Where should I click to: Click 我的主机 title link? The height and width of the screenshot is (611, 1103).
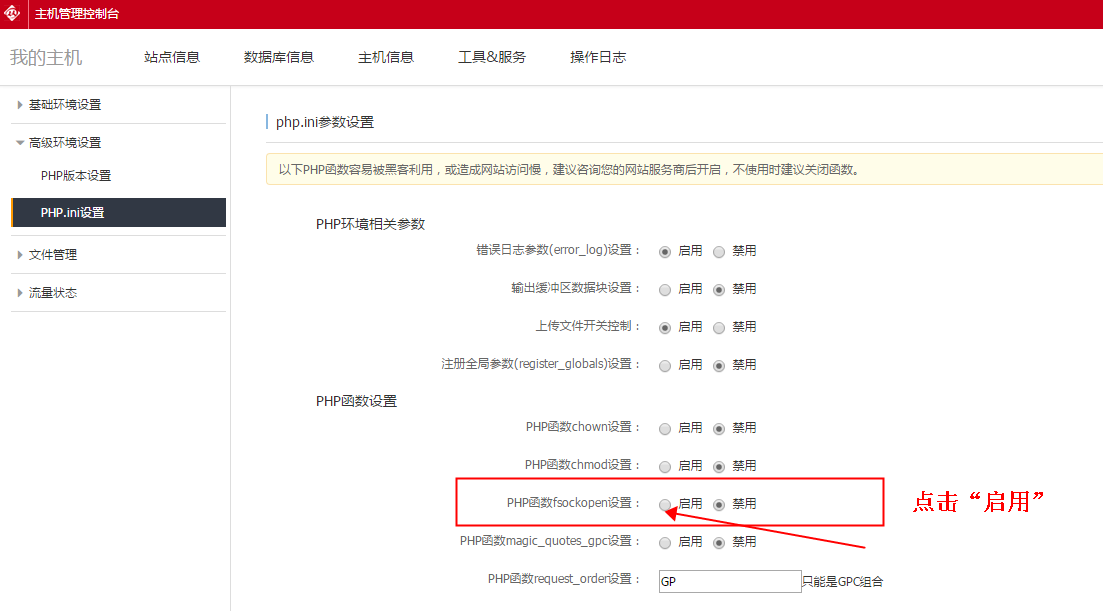[46, 57]
